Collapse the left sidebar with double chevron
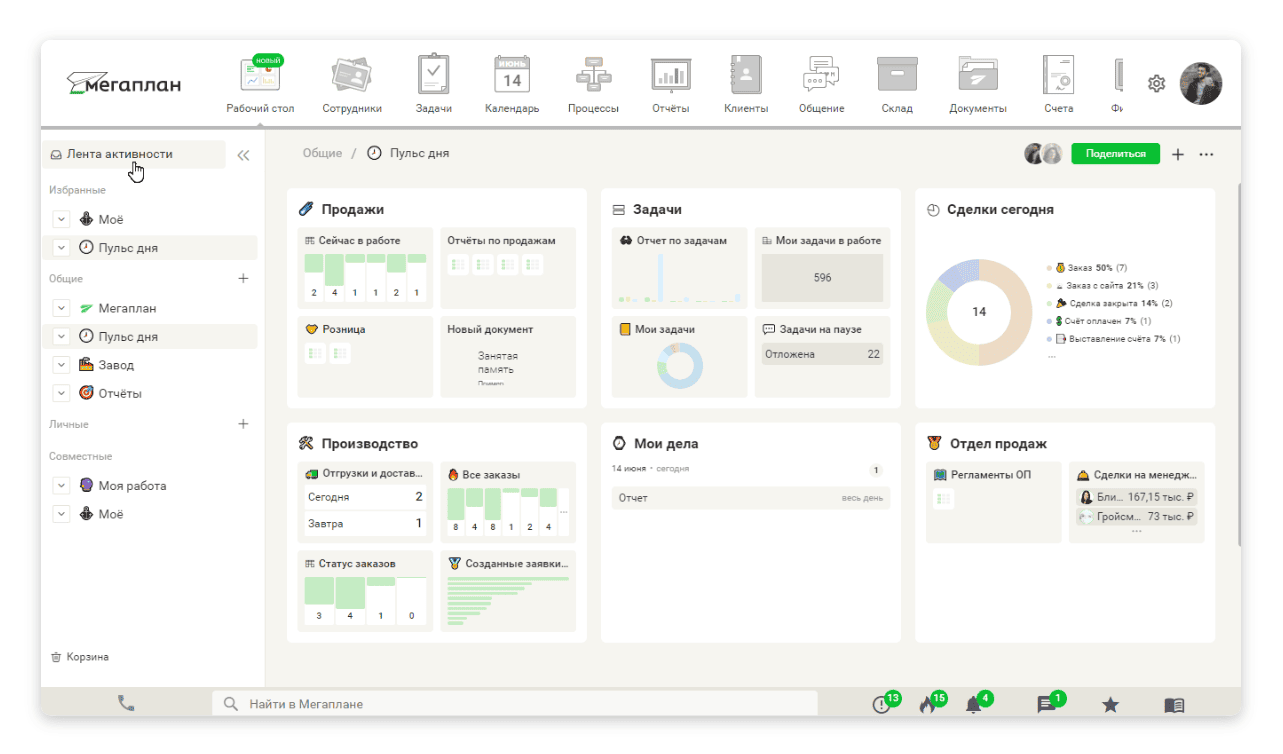This screenshot has height=754, width=1283. [243, 155]
